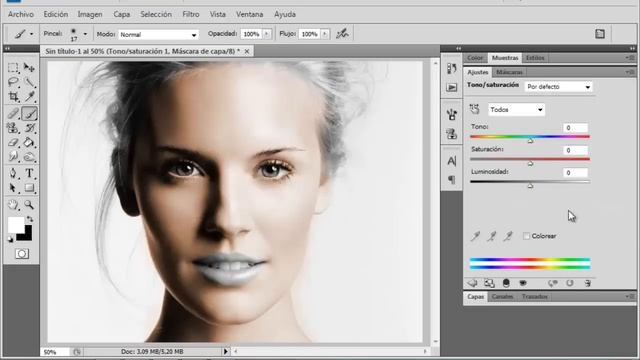
Task: Select the Pen tool
Action: click(13, 173)
